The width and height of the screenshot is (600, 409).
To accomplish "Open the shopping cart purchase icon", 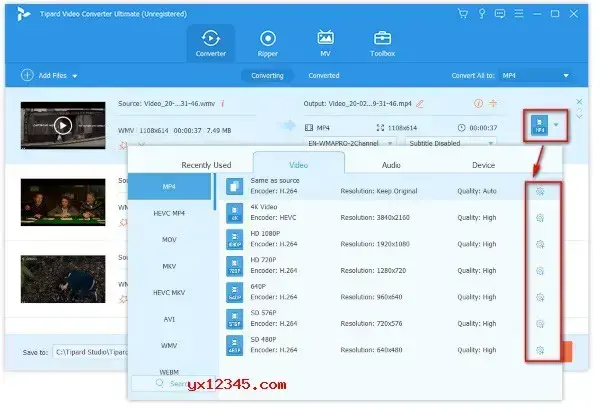I will pos(463,14).
